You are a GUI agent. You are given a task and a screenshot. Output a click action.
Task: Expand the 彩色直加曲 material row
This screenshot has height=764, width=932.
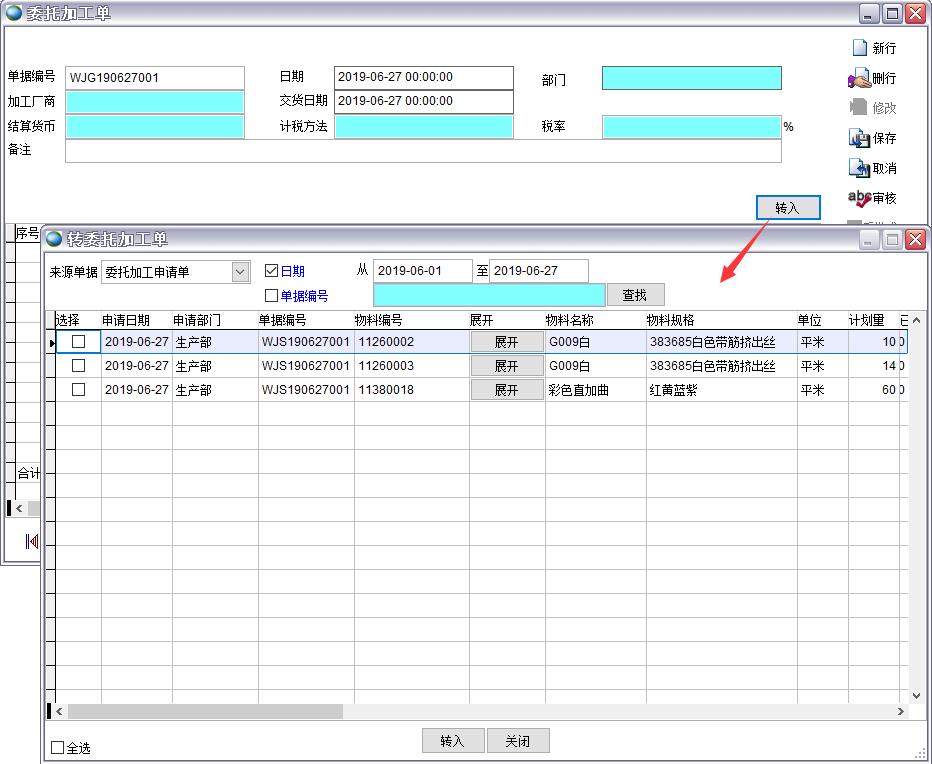point(507,390)
